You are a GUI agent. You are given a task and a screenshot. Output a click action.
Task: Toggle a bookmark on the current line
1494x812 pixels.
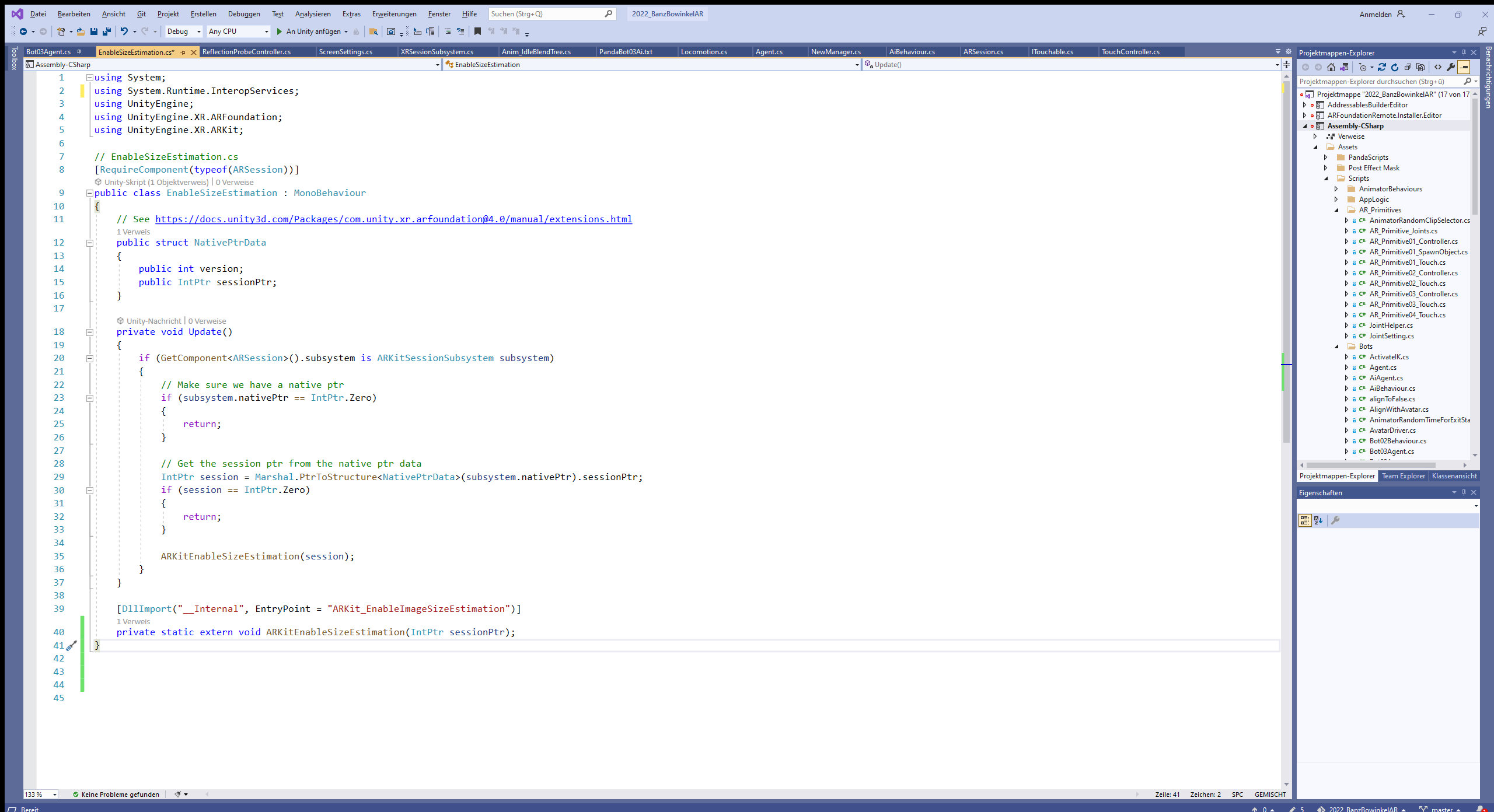[477, 32]
